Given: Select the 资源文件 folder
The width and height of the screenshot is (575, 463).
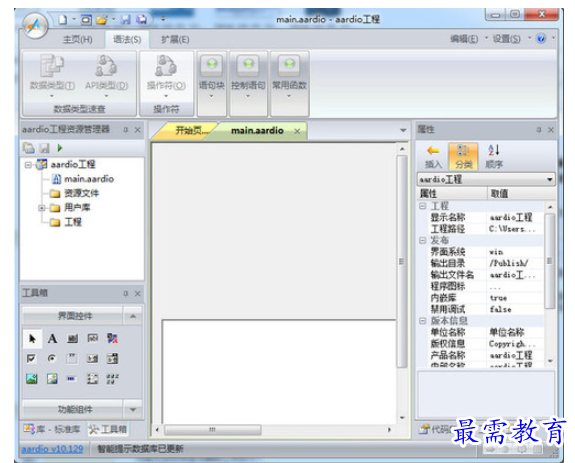Looking at the screenshot, I should [x=81, y=193].
